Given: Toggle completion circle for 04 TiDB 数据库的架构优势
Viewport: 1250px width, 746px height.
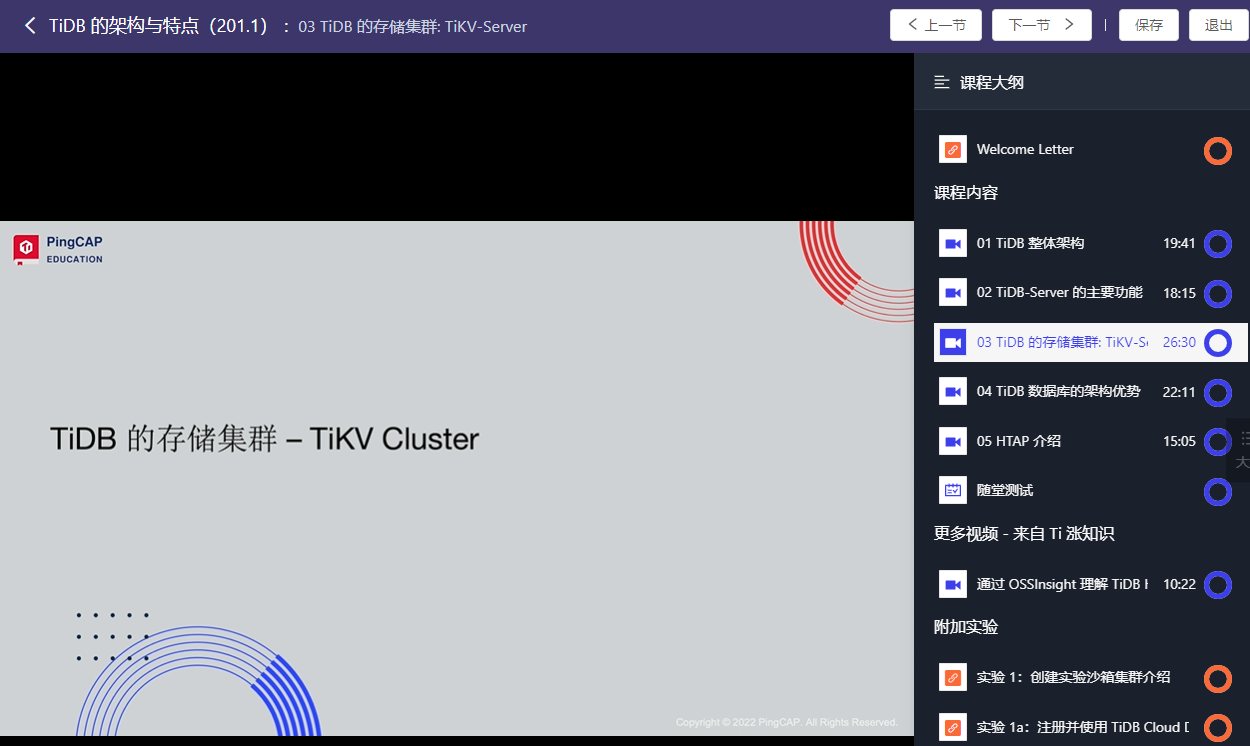Looking at the screenshot, I should pos(1217,393).
